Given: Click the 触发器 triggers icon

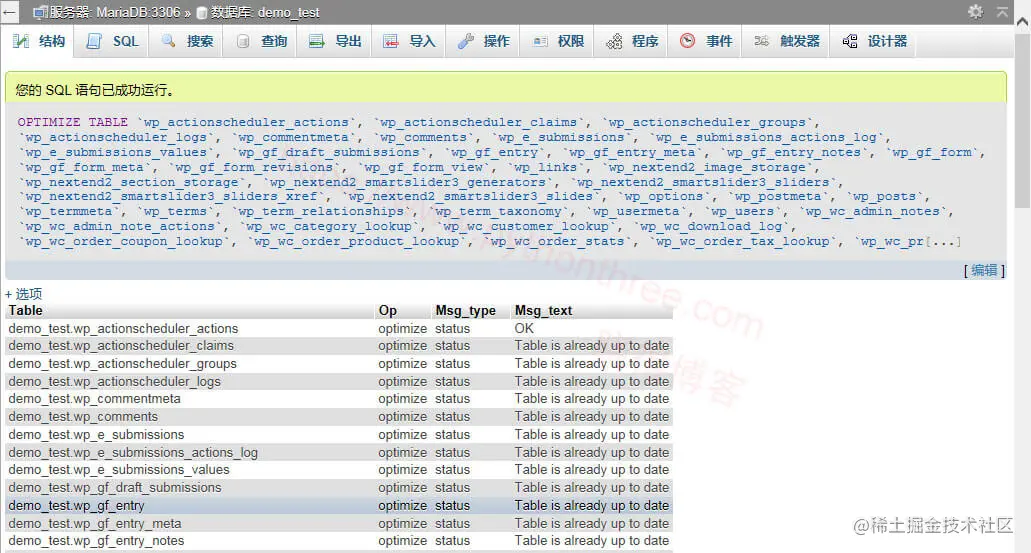Looking at the screenshot, I should click(761, 41).
